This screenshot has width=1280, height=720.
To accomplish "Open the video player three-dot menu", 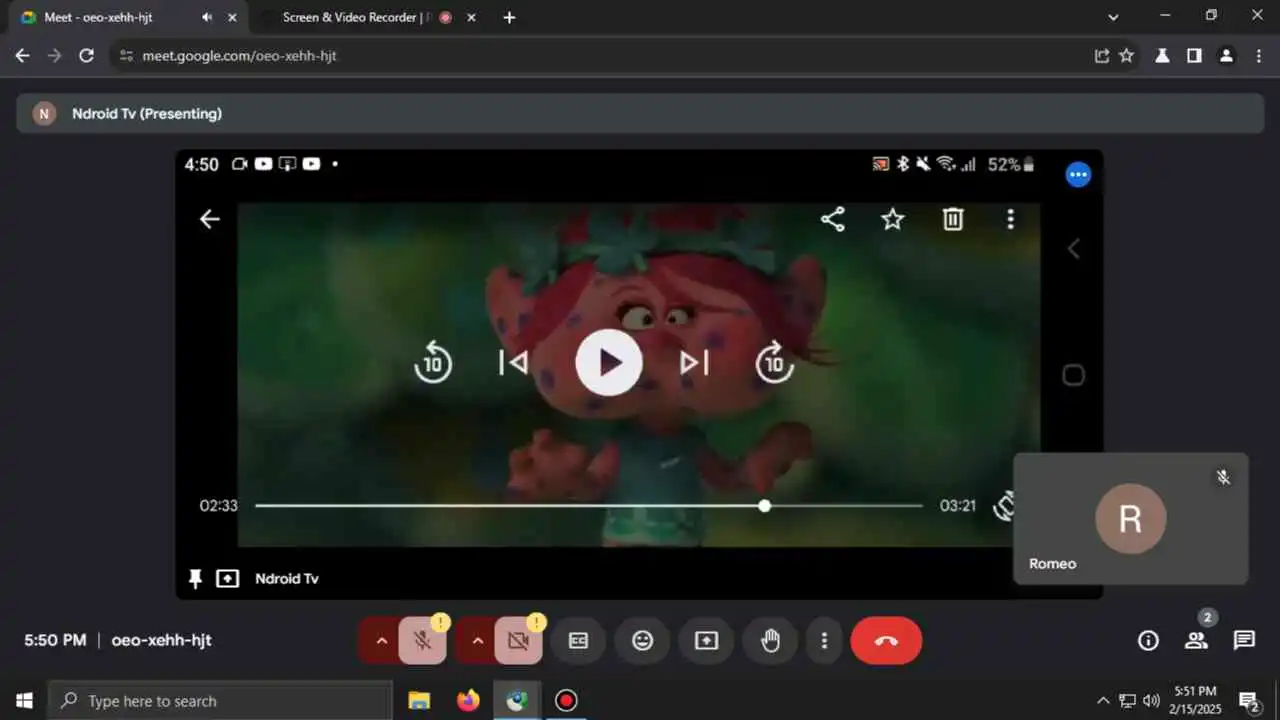I will click(x=1011, y=219).
